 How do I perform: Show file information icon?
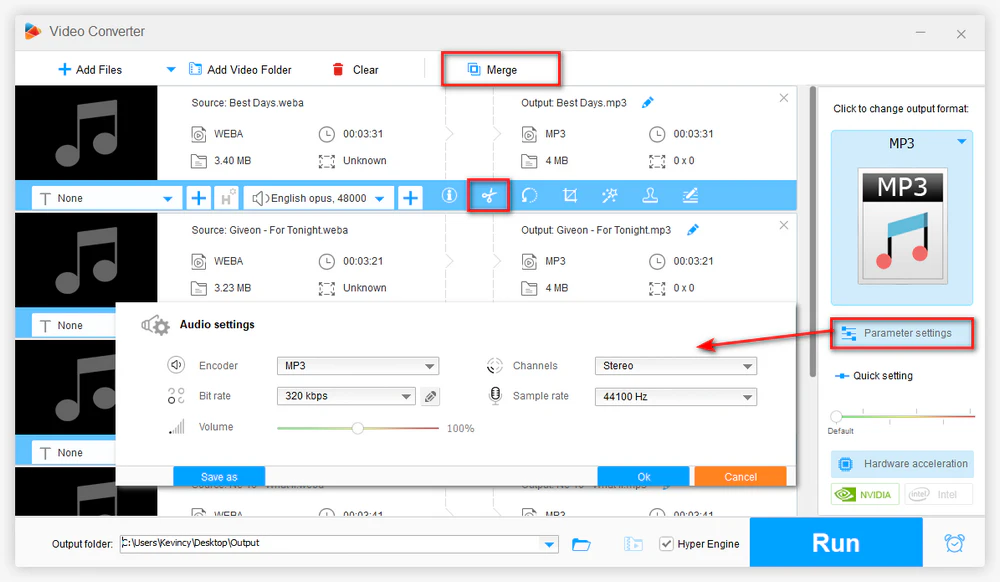click(449, 196)
